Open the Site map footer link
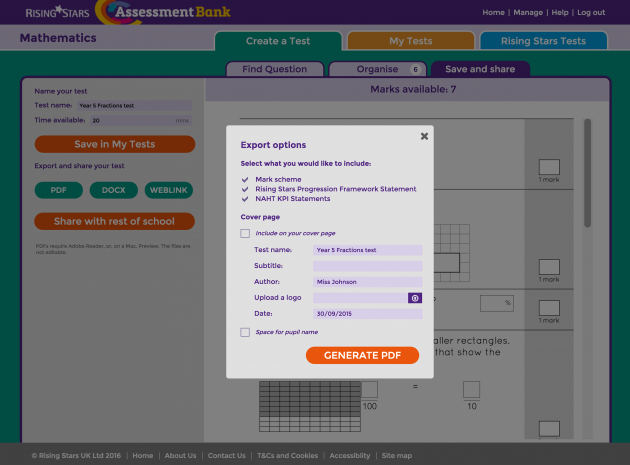 point(397,455)
